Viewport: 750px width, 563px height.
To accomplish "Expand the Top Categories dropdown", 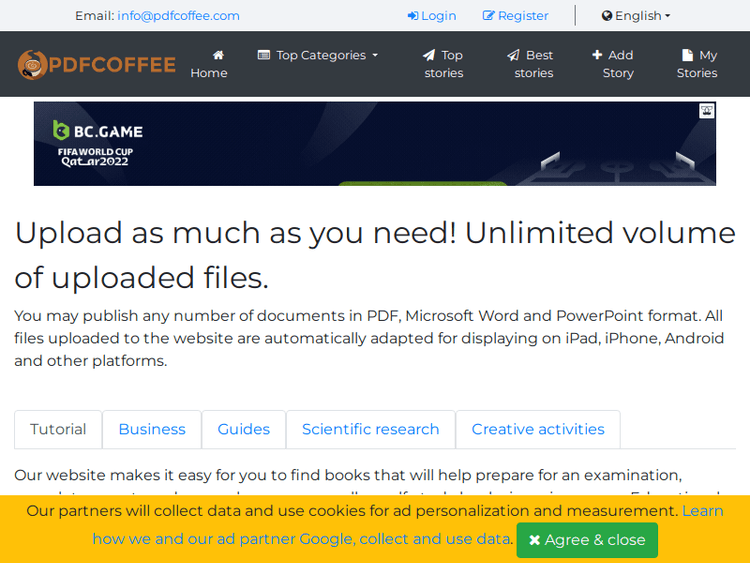I will click(x=318, y=55).
